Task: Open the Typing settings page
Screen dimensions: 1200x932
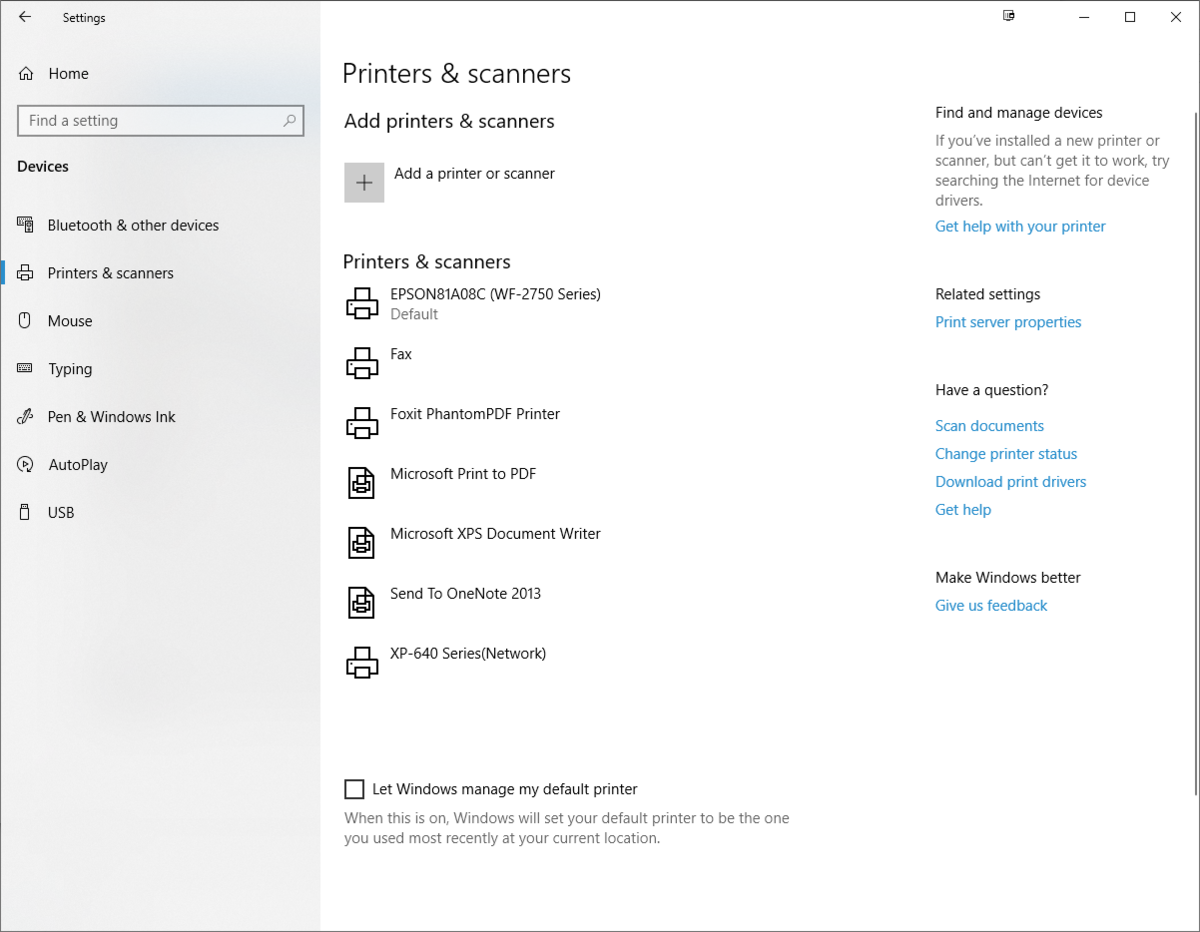Action: click(70, 370)
